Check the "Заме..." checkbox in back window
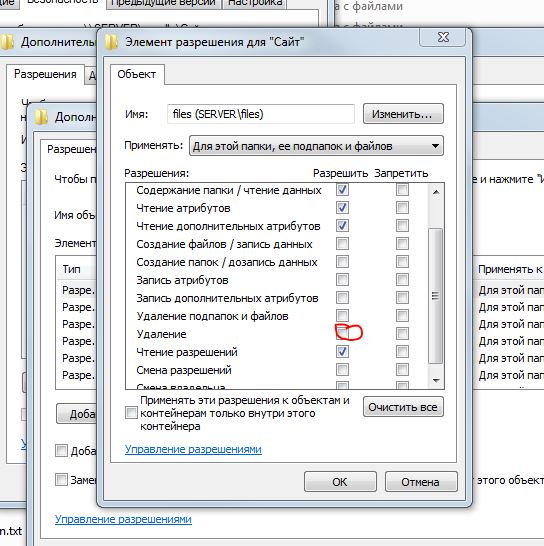The image size is (544, 546). pos(61,479)
